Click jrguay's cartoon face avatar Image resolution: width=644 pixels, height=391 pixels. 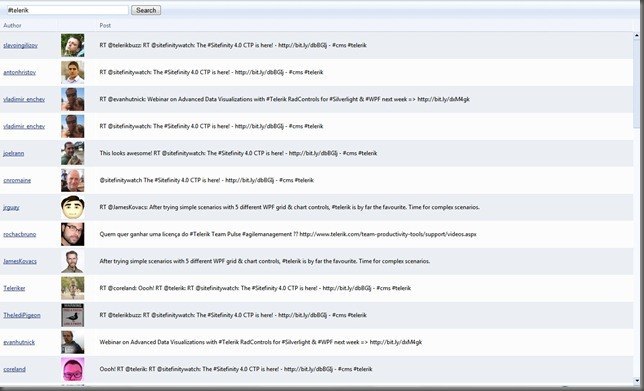click(73, 207)
